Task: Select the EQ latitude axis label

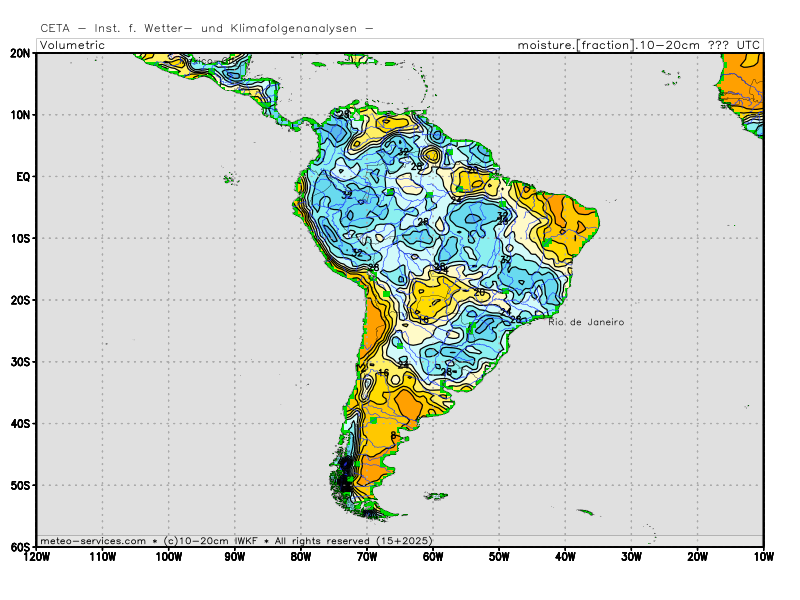Action: tap(24, 177)
